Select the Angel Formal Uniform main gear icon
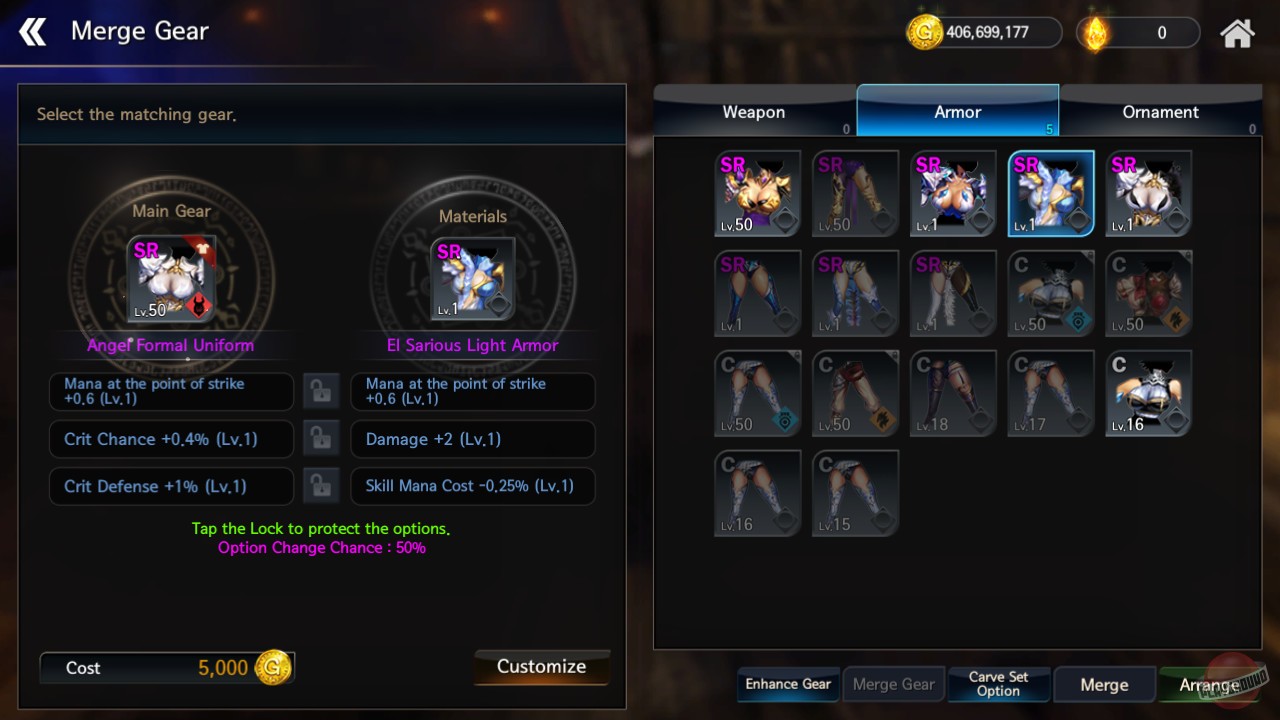This screenshot has height=720, width=1280. 172,279
